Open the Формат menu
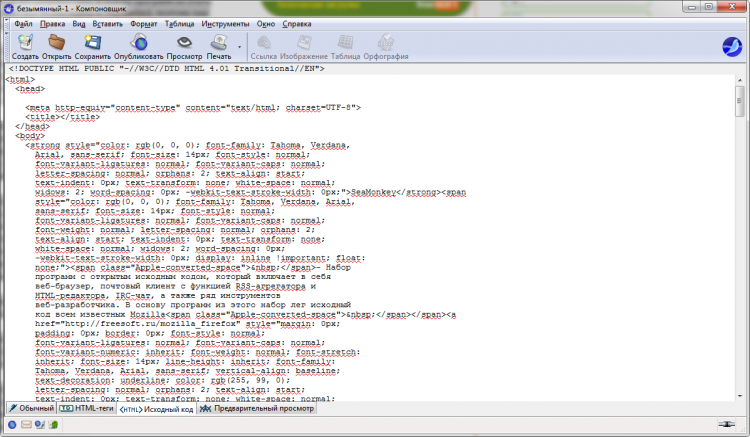This screenshot has height=437, width=750. (x=143, y=24)
